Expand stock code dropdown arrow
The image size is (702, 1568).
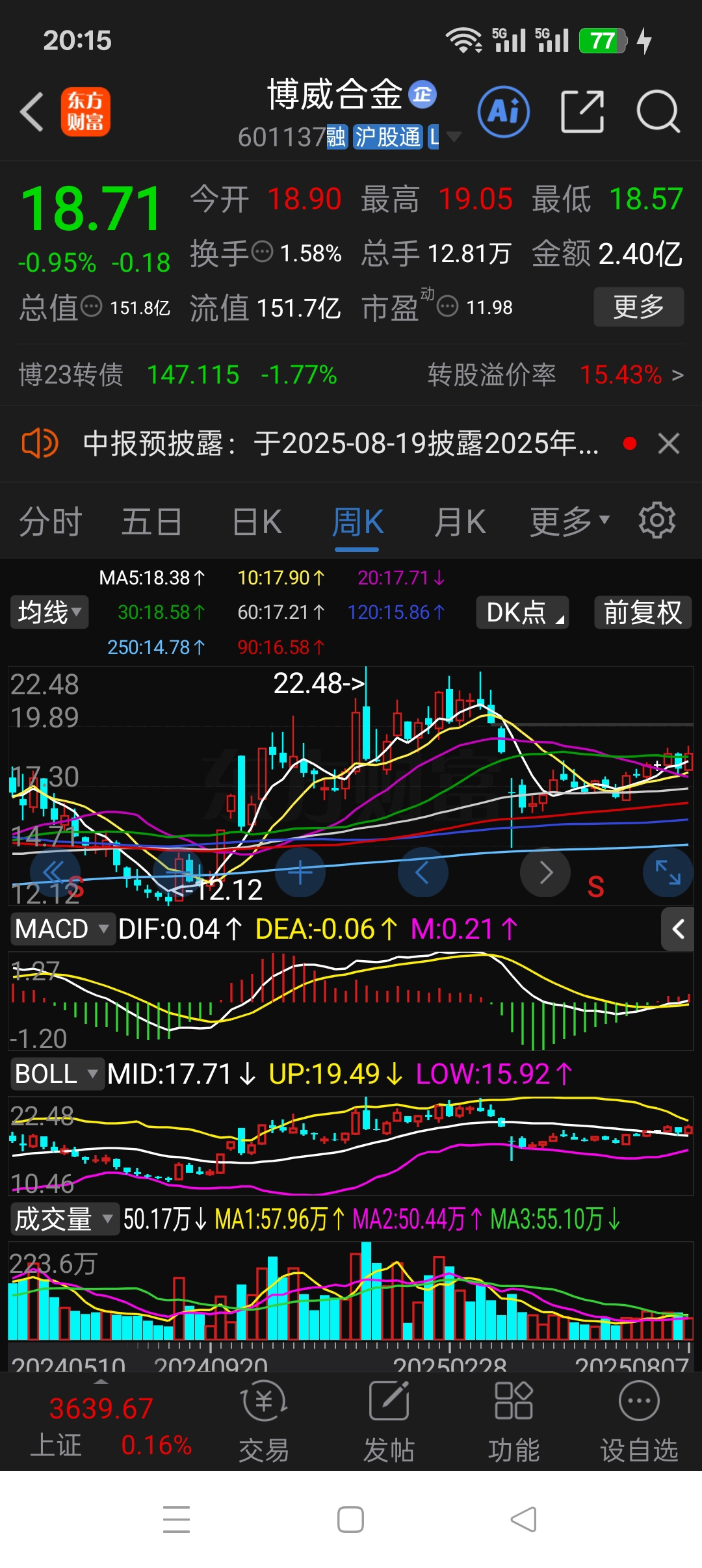point(454,137)
